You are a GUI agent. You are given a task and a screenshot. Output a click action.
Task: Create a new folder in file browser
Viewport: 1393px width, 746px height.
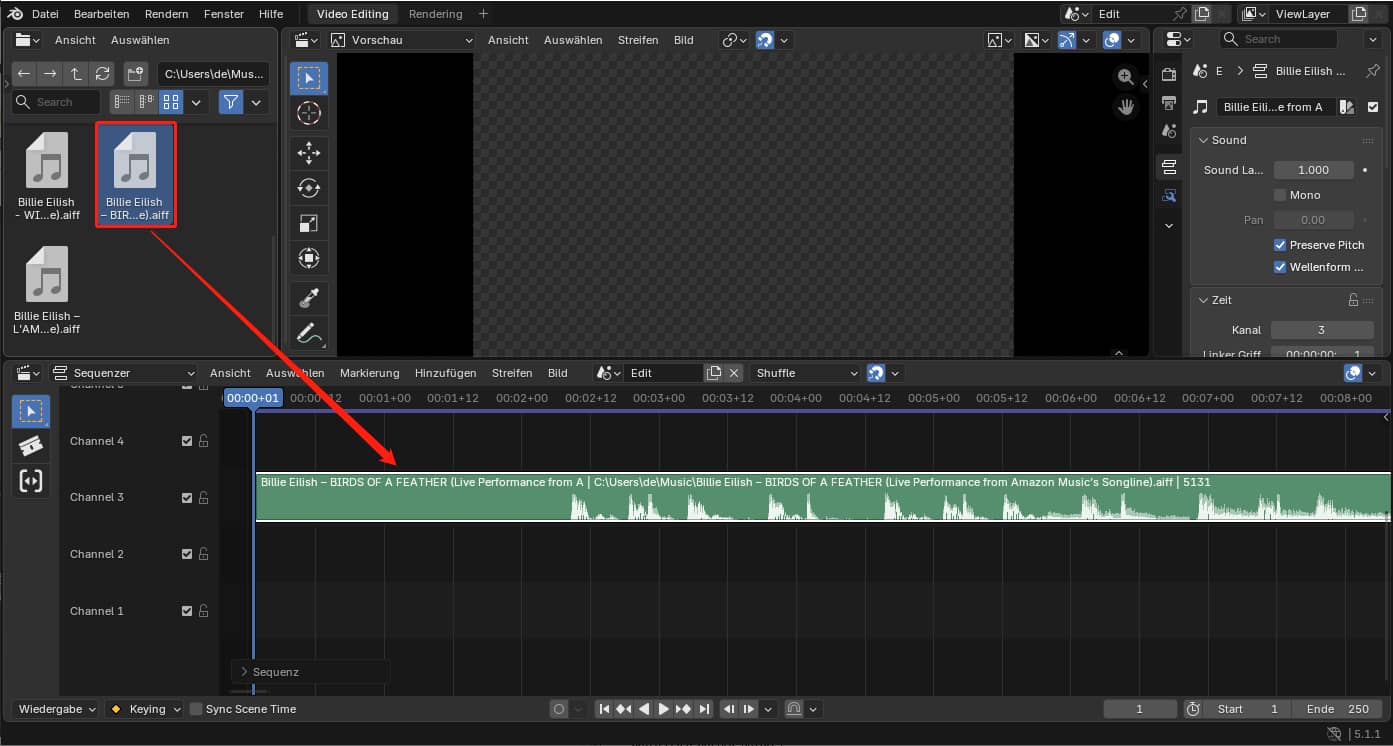(x=136, y=74)
